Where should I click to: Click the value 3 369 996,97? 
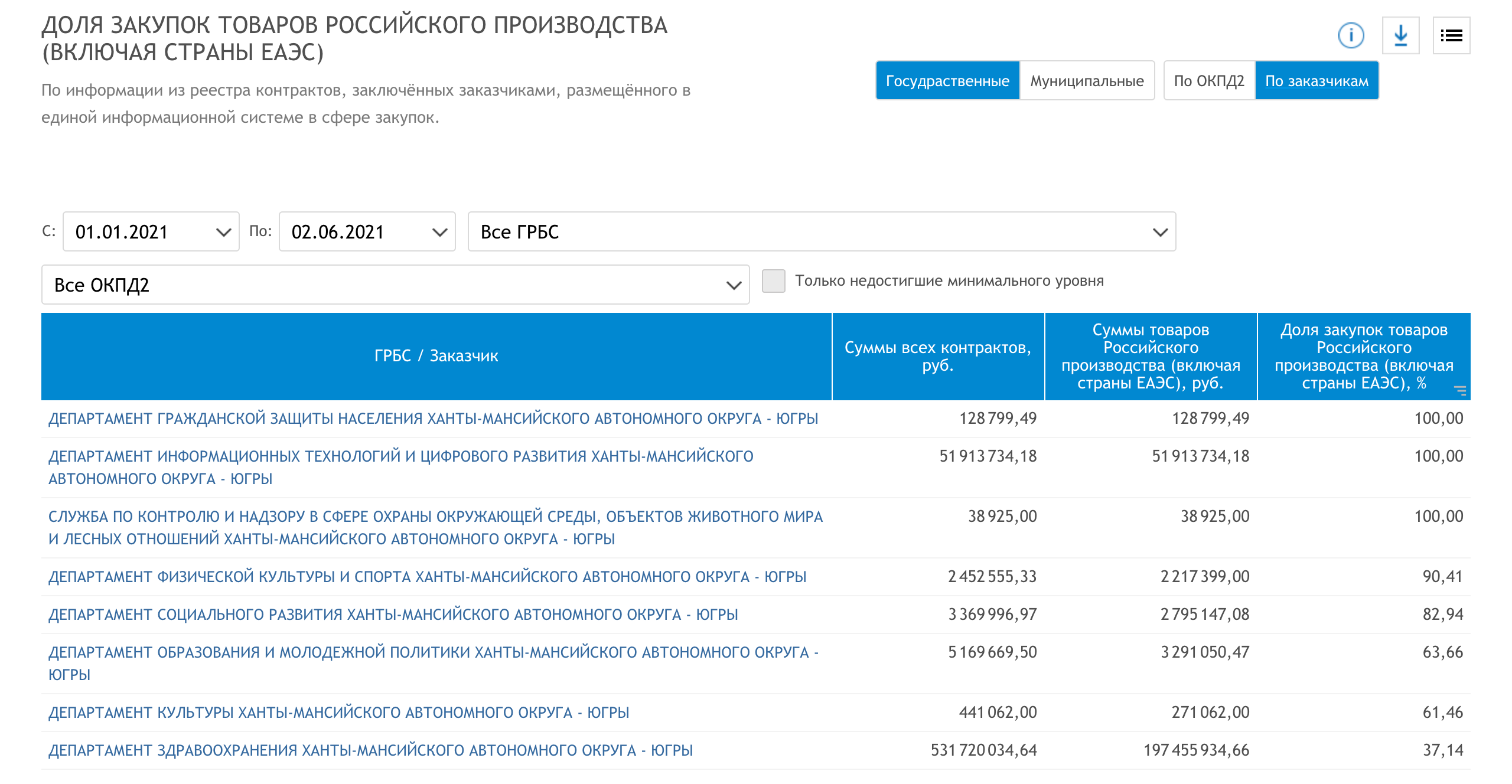(992, 615)
